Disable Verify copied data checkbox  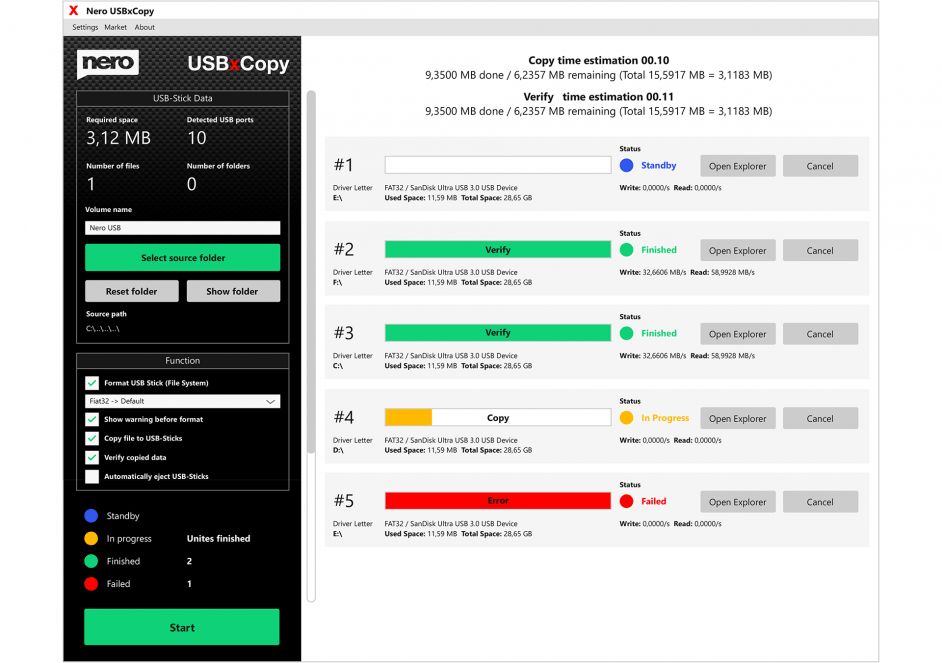tap(92, 457)
